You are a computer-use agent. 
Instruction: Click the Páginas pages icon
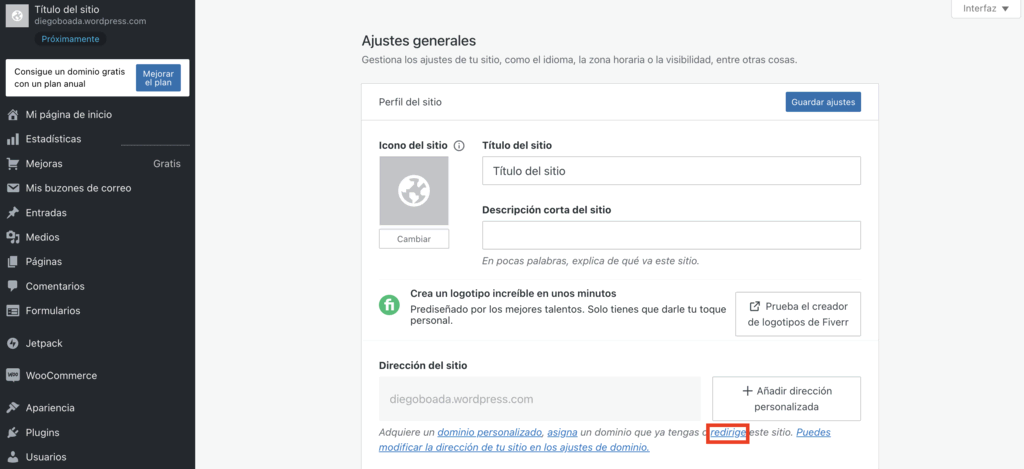click(x=12, y=262)
